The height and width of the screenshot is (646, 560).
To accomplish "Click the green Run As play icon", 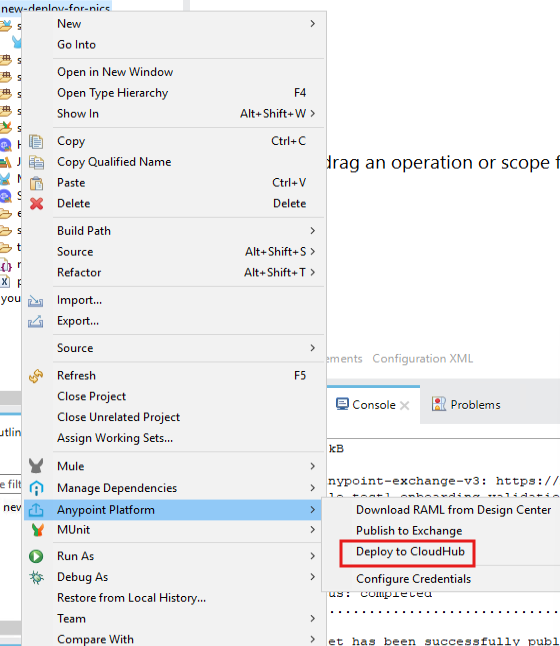I will click(x=36, y=556).
